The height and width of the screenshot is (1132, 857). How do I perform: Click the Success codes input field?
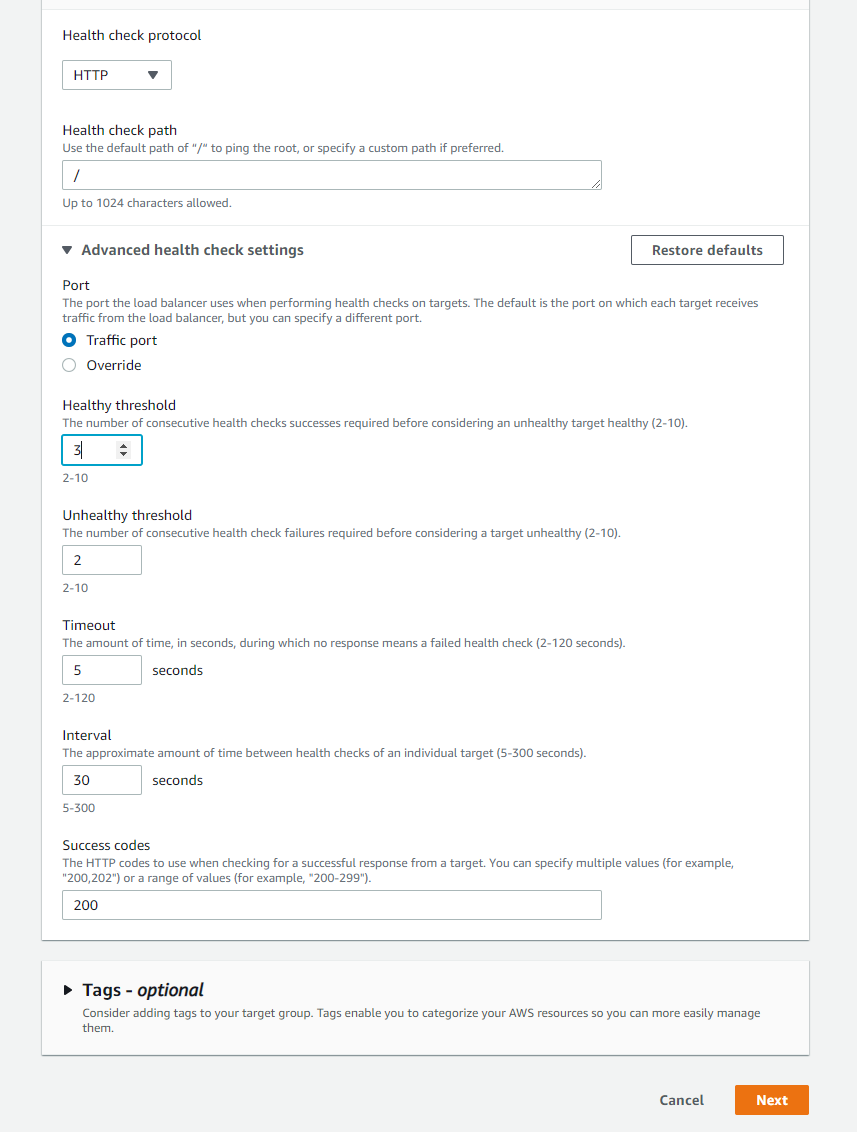331,905
